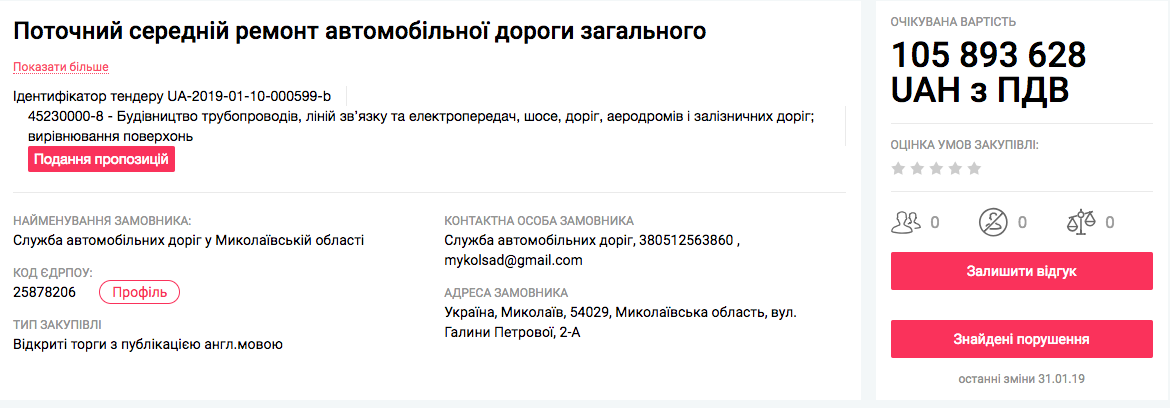The width and height of the screenshot is (1170, 408).
Task: Click the justice scales icon
Action: pos(1080,222)
